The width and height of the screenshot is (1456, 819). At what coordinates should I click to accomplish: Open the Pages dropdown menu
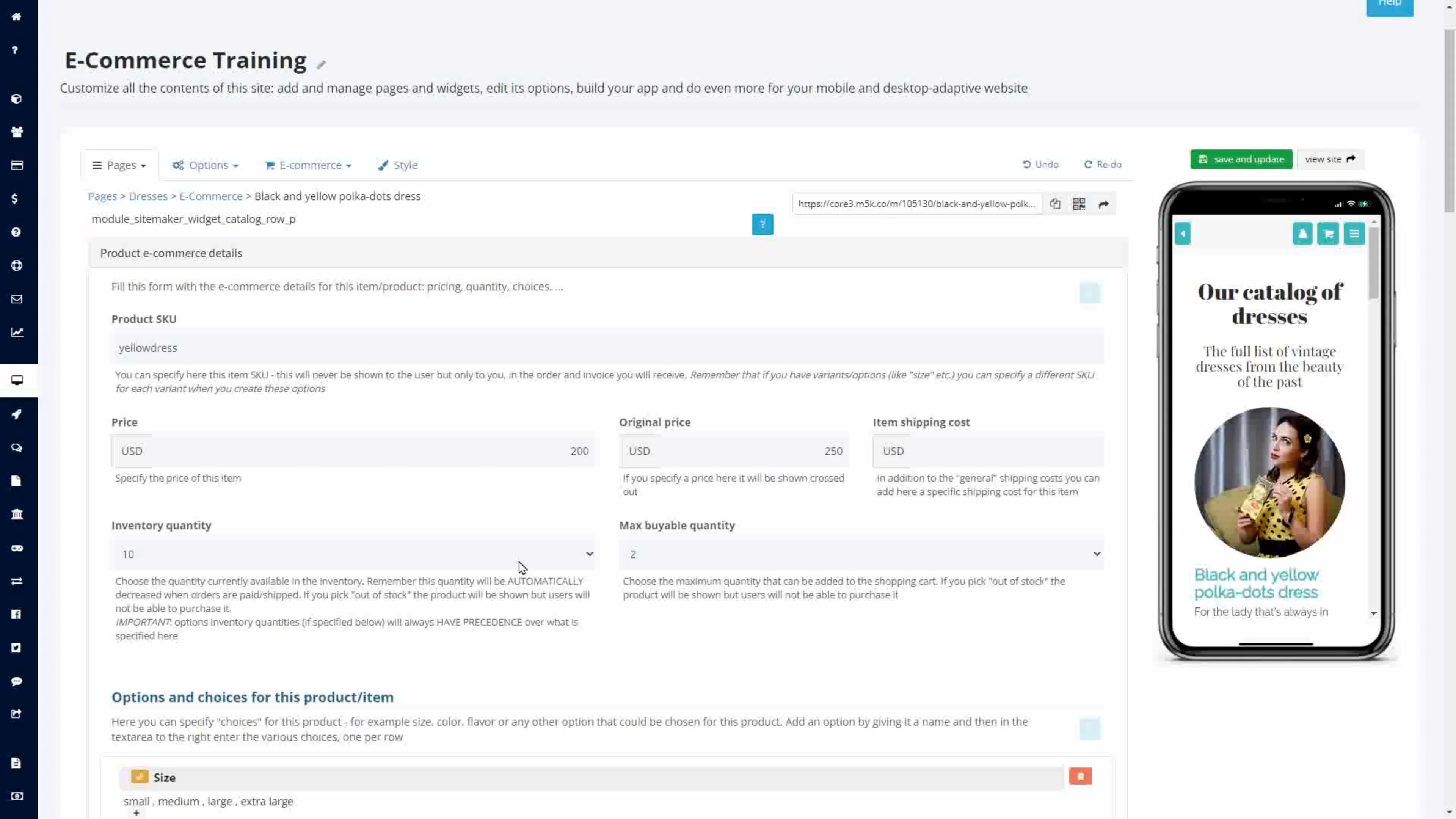(119, 165)
